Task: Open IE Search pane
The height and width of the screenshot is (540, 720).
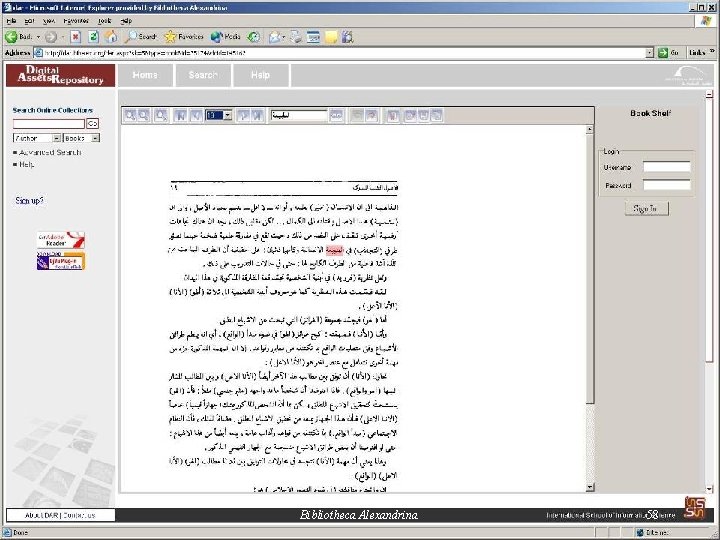Action: tap(140, 37)
